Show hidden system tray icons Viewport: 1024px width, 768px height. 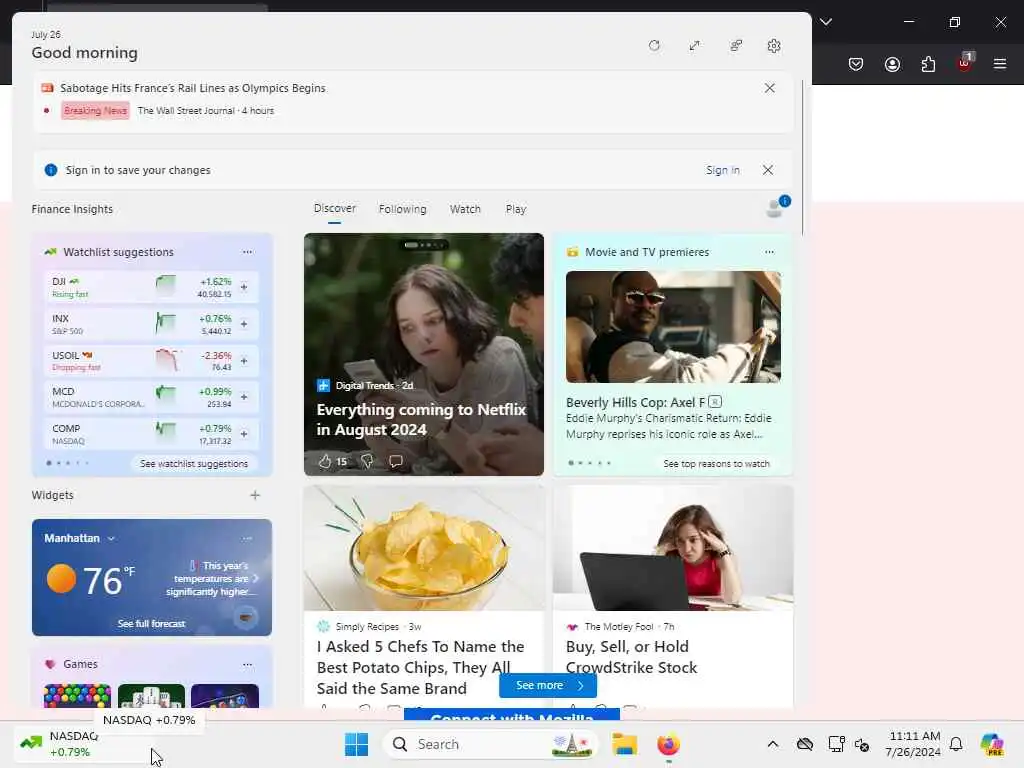[773, 744]
